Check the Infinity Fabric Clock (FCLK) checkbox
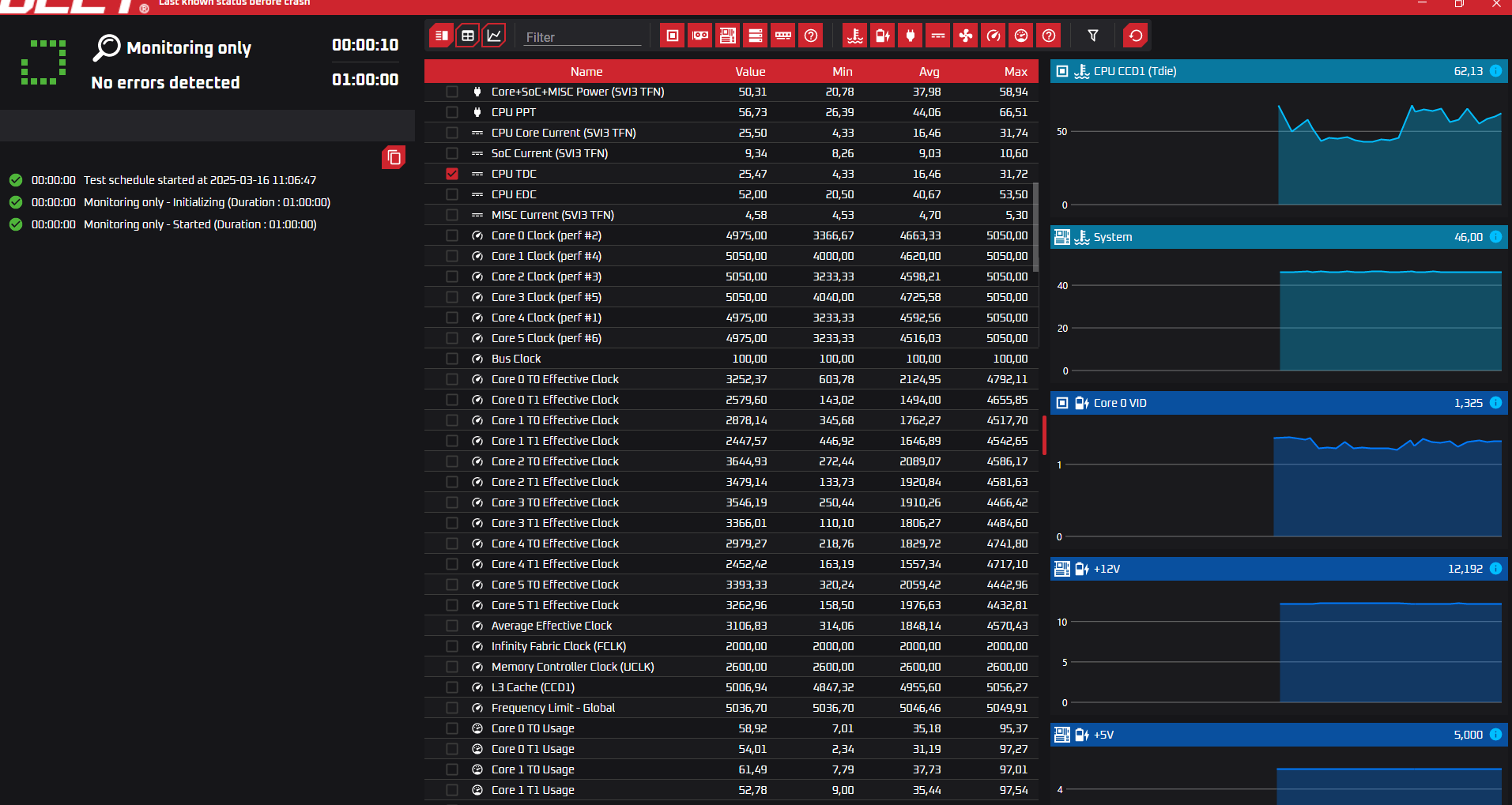 tap(452, 646)
